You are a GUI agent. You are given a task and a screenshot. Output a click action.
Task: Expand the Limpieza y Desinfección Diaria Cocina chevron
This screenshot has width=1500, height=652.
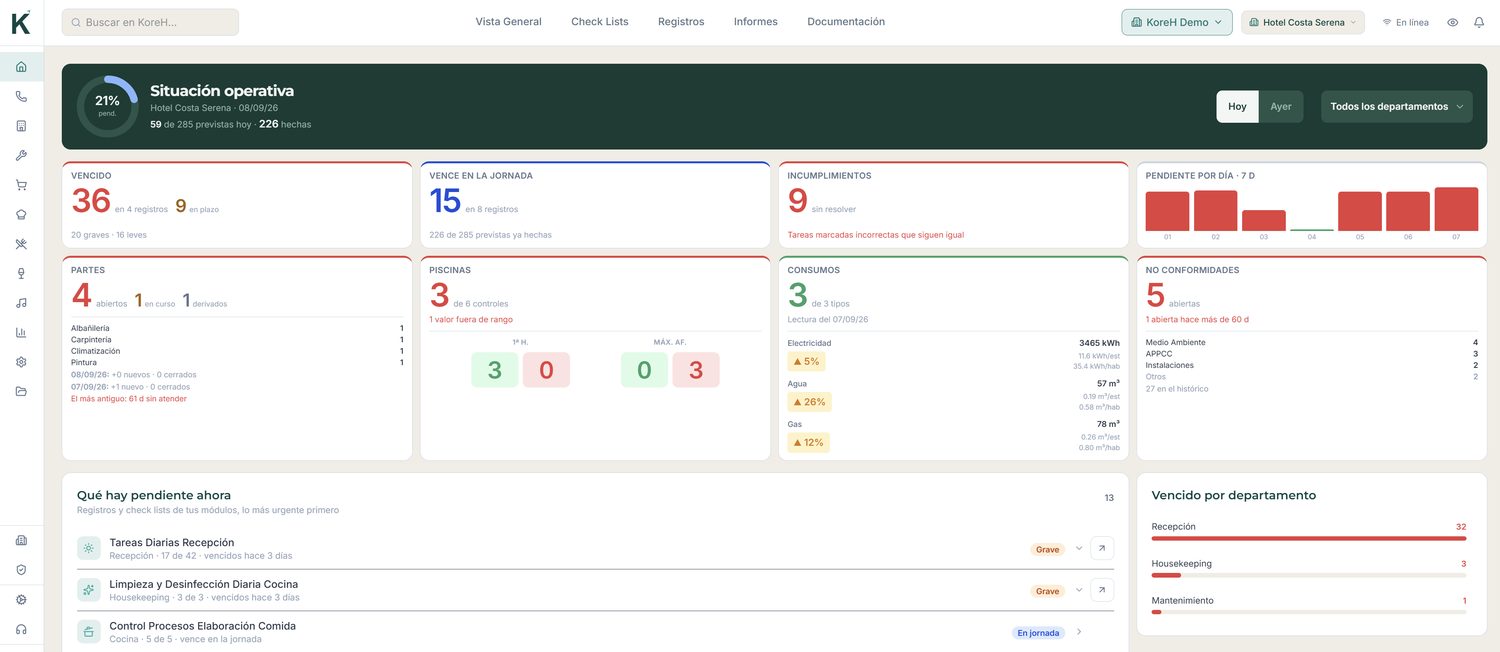coord(1079,590)
